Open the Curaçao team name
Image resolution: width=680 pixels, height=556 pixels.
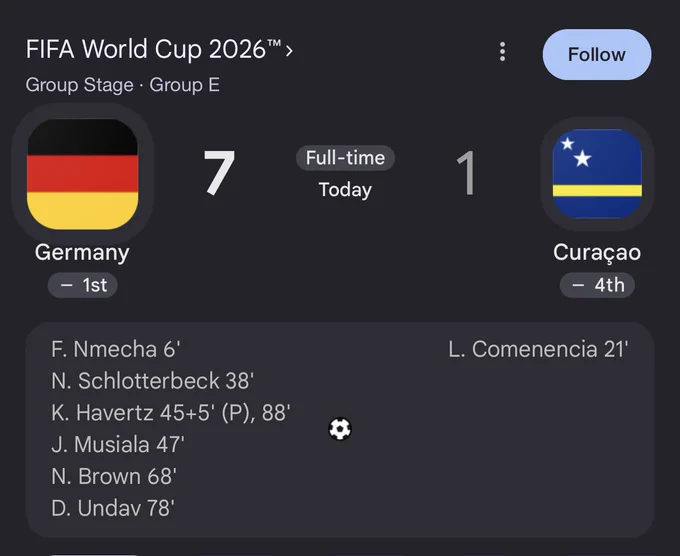click(x=597, y=252)
